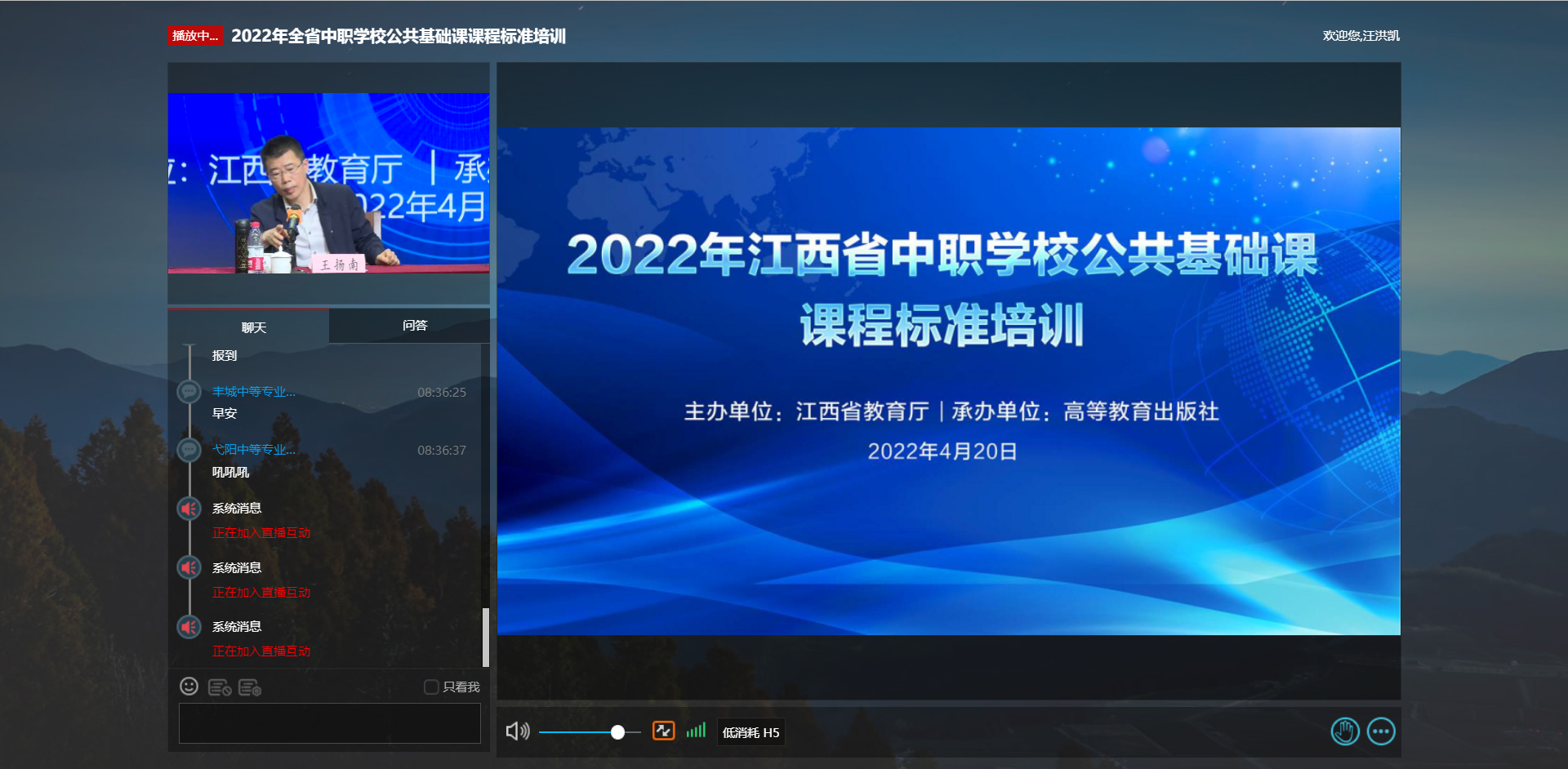The image size is (1568, 769).
Task: Click the username 弋阳中等专业... in chat
Action: click(254, 450)
